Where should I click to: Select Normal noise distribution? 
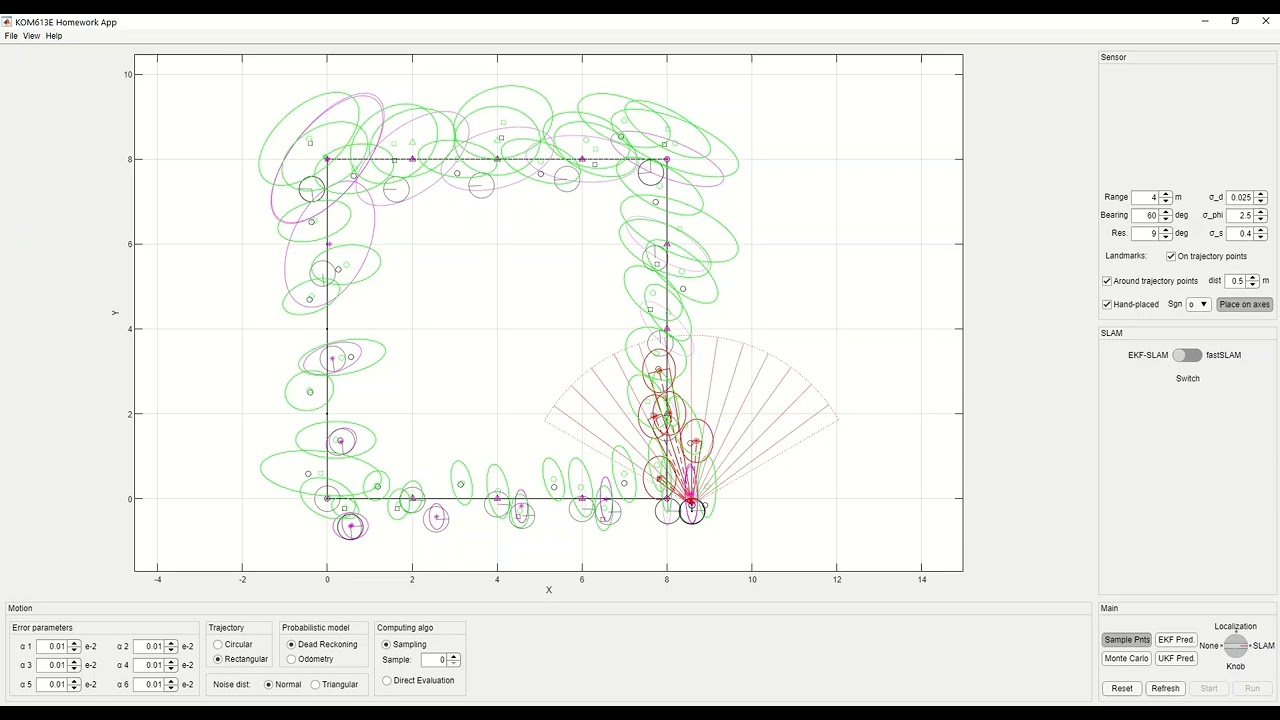(x=269, y=685)
